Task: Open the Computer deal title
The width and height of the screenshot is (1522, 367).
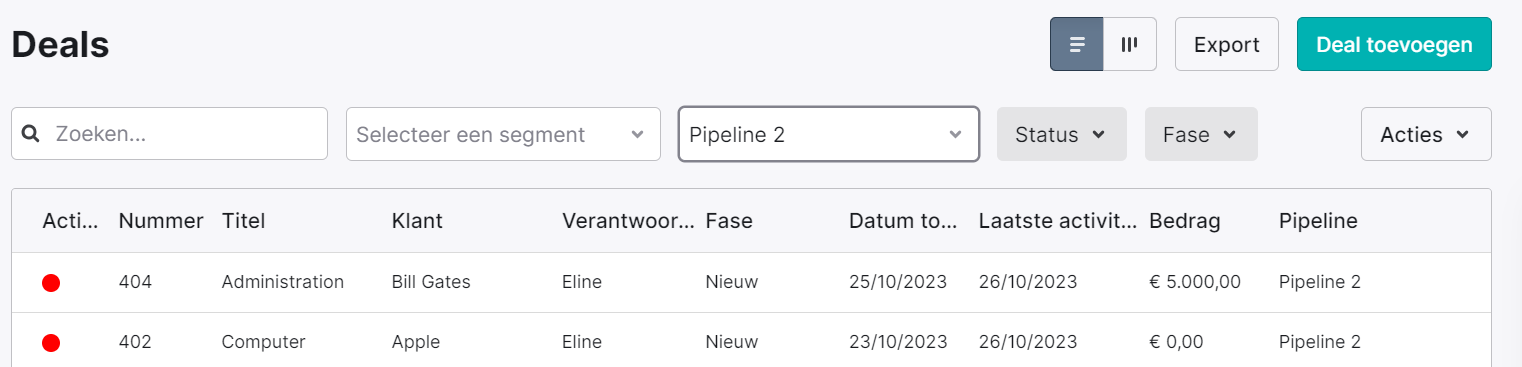Action: [263, 342]
